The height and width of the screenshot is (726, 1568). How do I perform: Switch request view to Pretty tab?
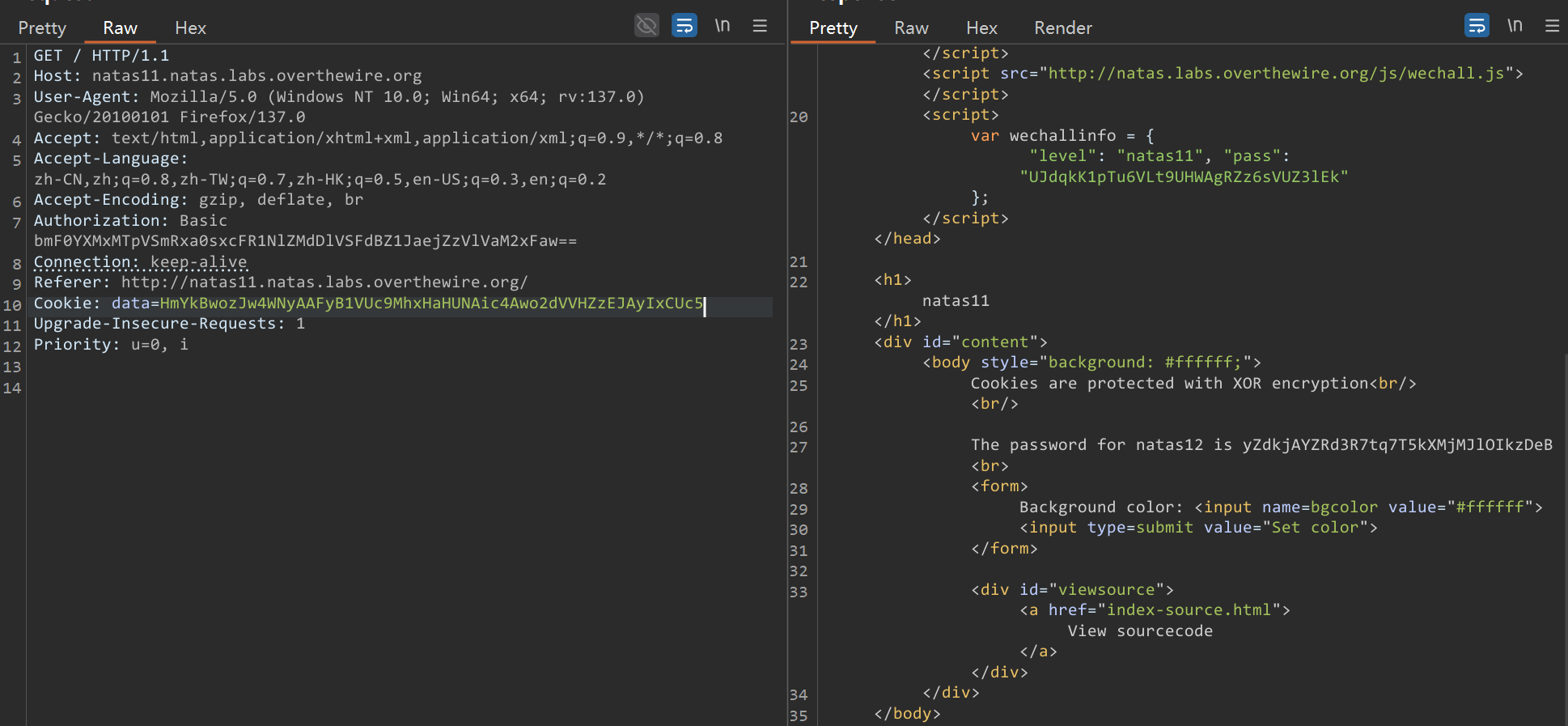tap(42, 28)
